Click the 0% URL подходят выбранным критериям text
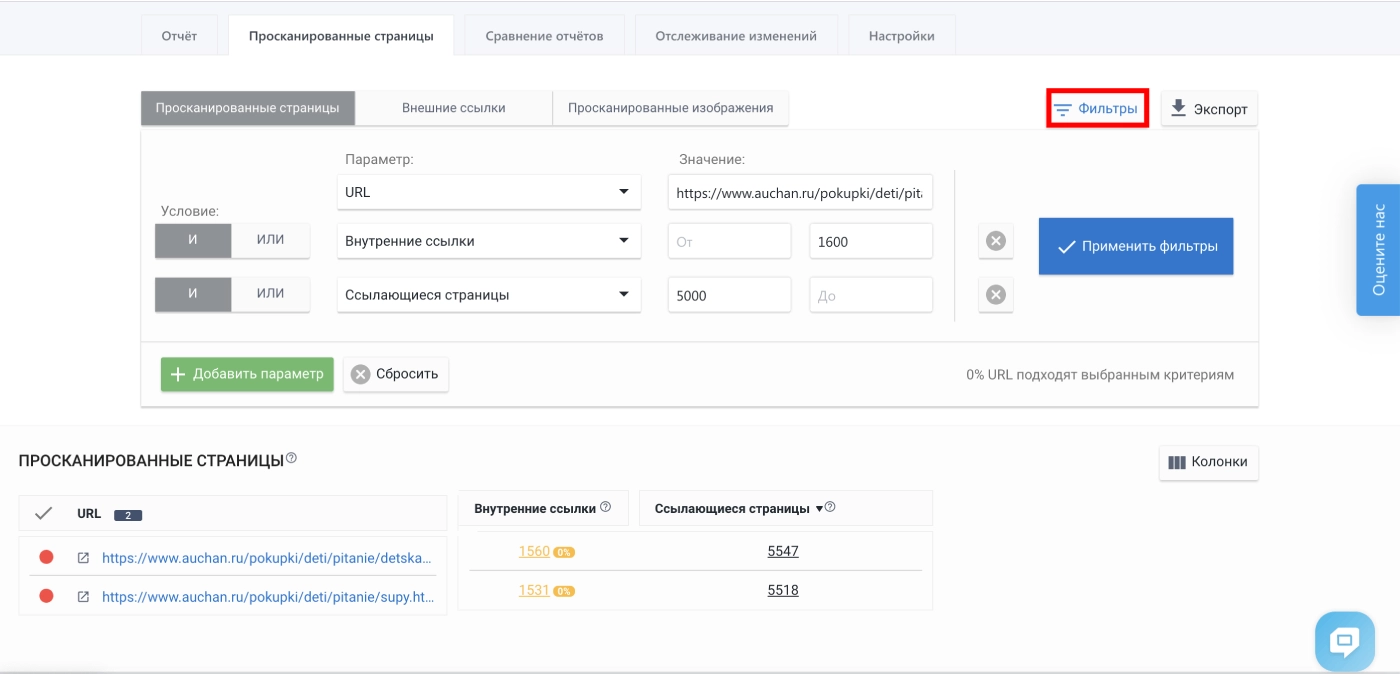Image resolution: width=1400 pixels, height=674 pixels. pos(1100,375)
